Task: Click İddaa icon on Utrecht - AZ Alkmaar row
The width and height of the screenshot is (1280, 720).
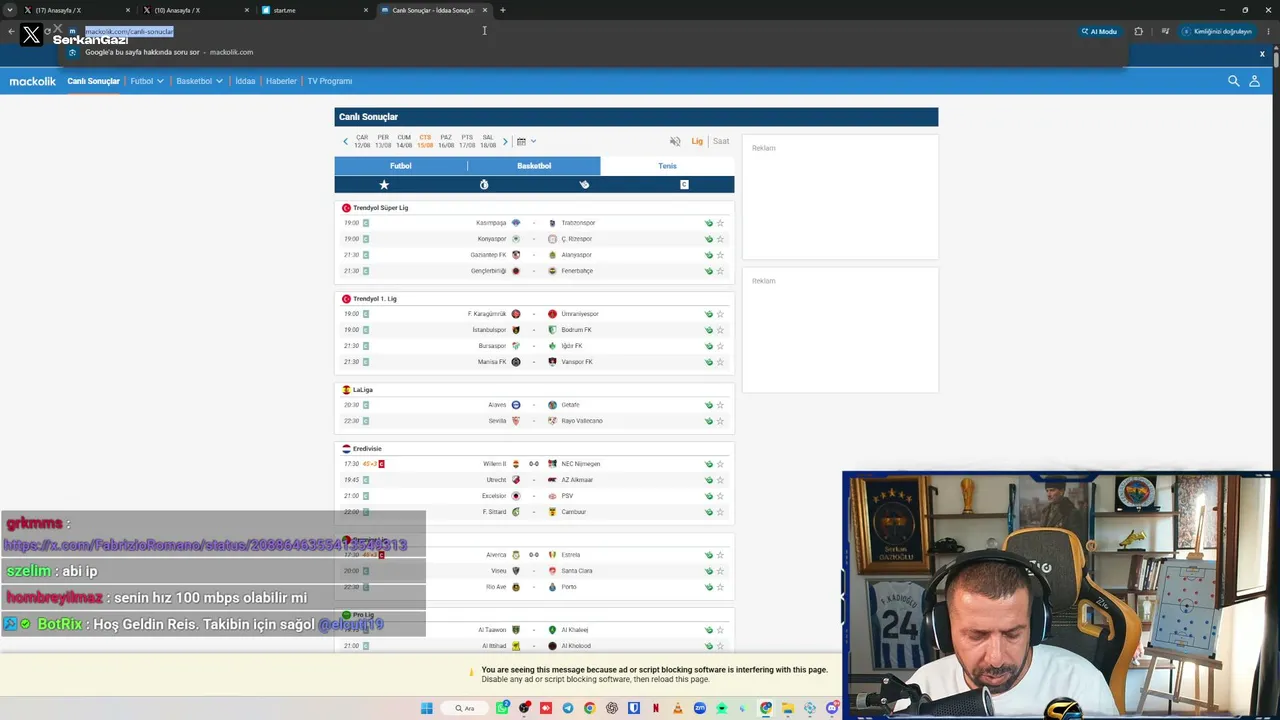Action: [x=708, y=480]
